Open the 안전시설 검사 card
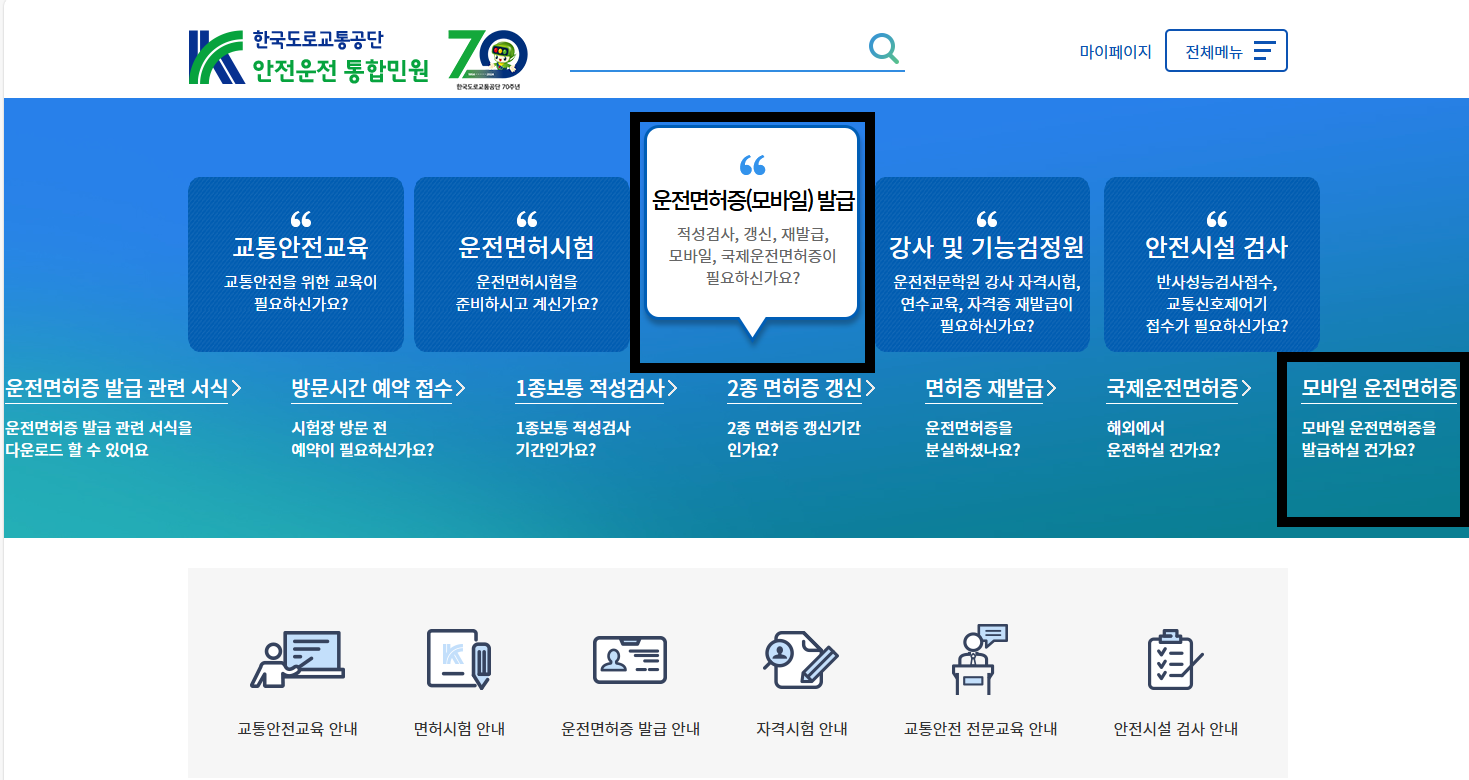 (1212, 265)
